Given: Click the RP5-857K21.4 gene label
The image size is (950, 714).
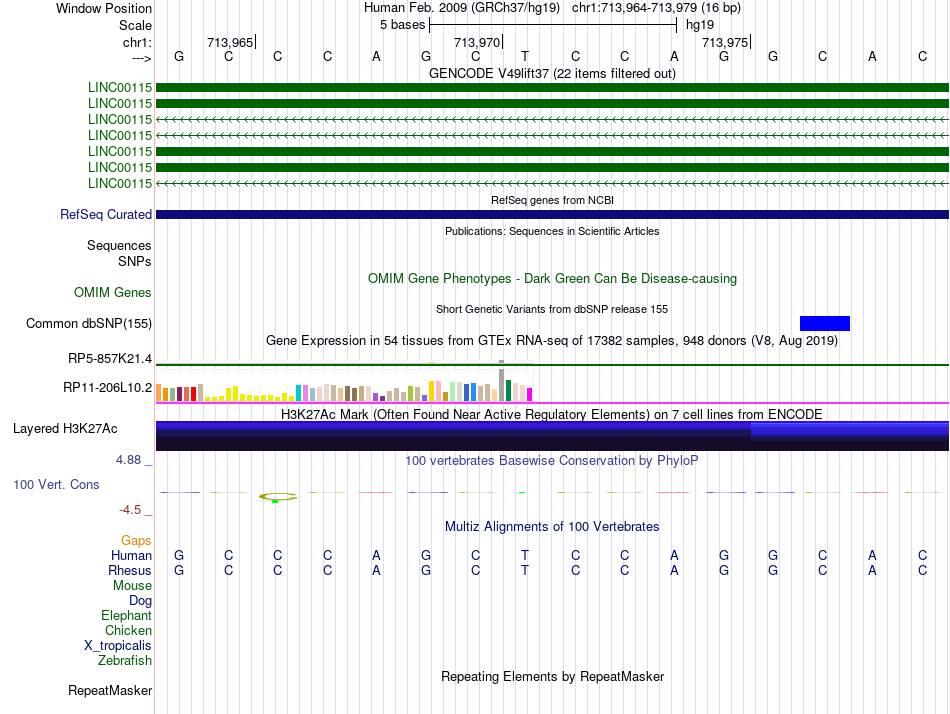Looking at the screenshot, I should click(110, 359).
